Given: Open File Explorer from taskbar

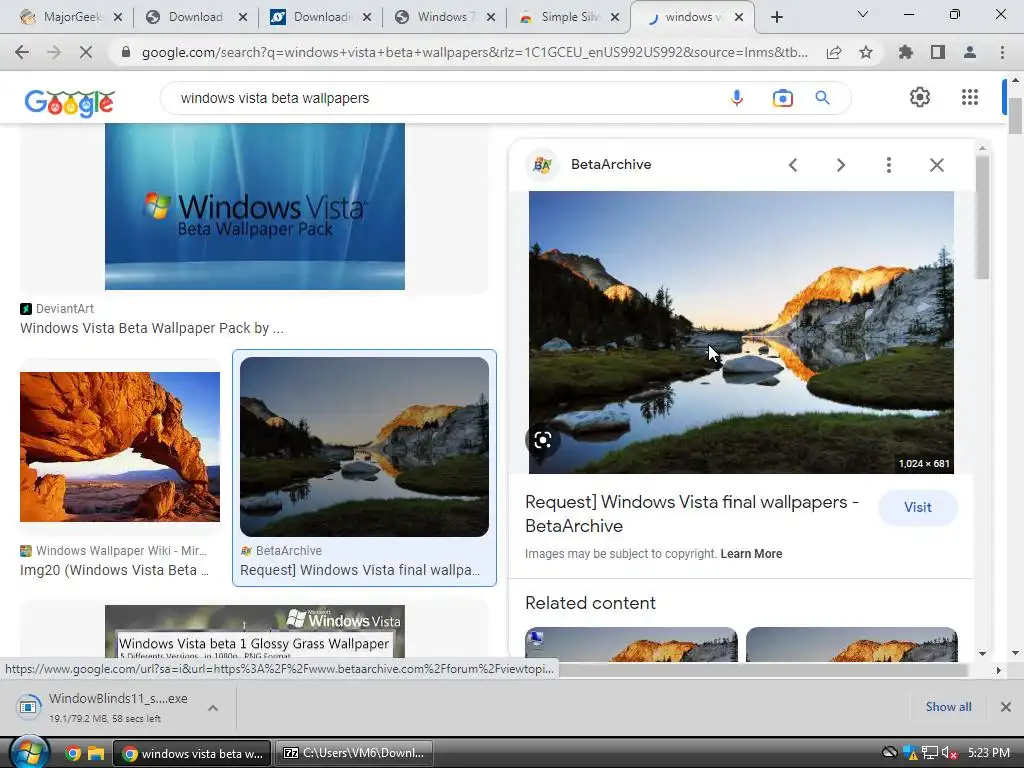Looking at the screenshot, I should click(x=96, y=753).
